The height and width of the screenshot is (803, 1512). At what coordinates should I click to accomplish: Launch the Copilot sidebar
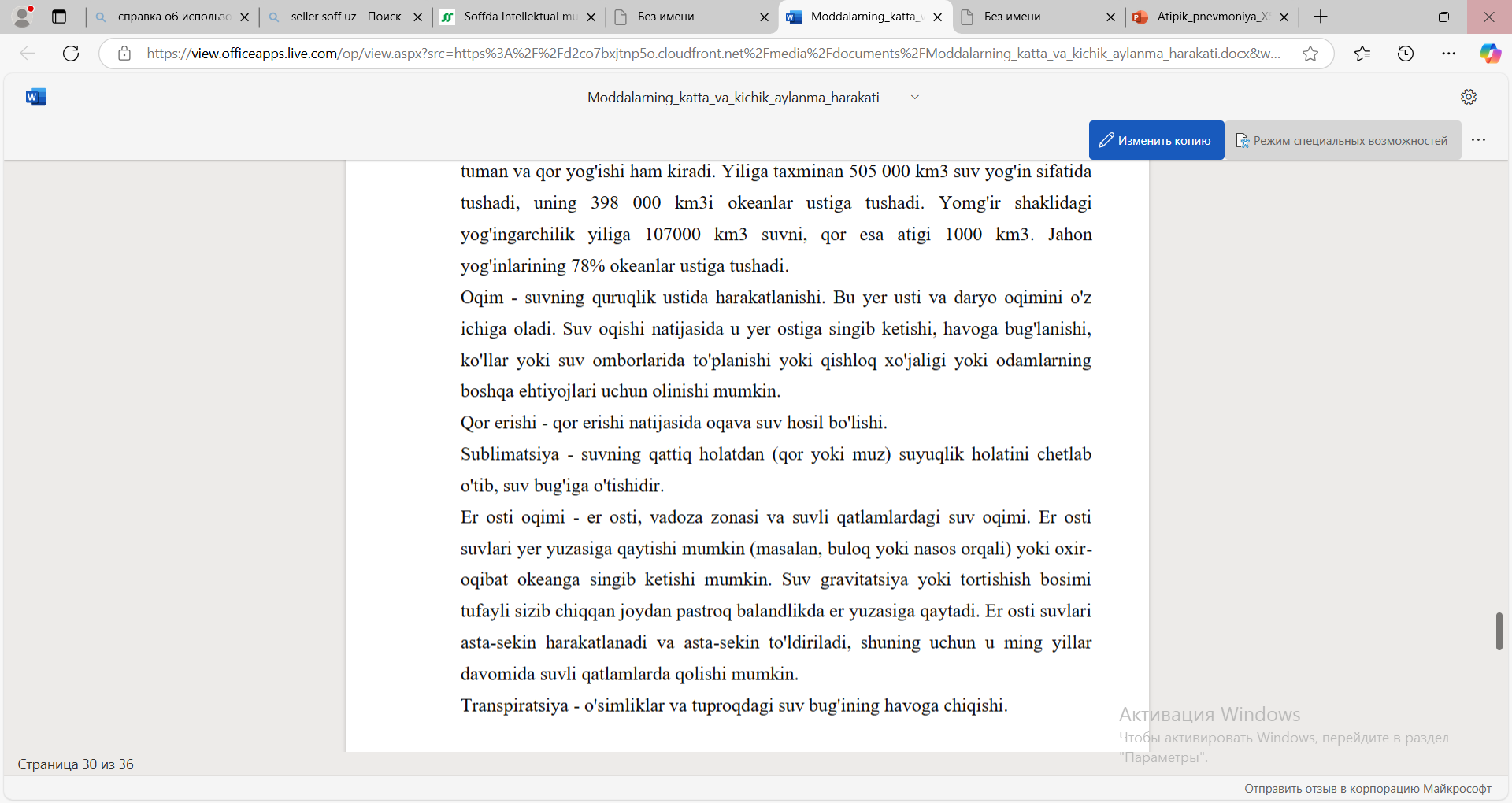[1490, 54]
